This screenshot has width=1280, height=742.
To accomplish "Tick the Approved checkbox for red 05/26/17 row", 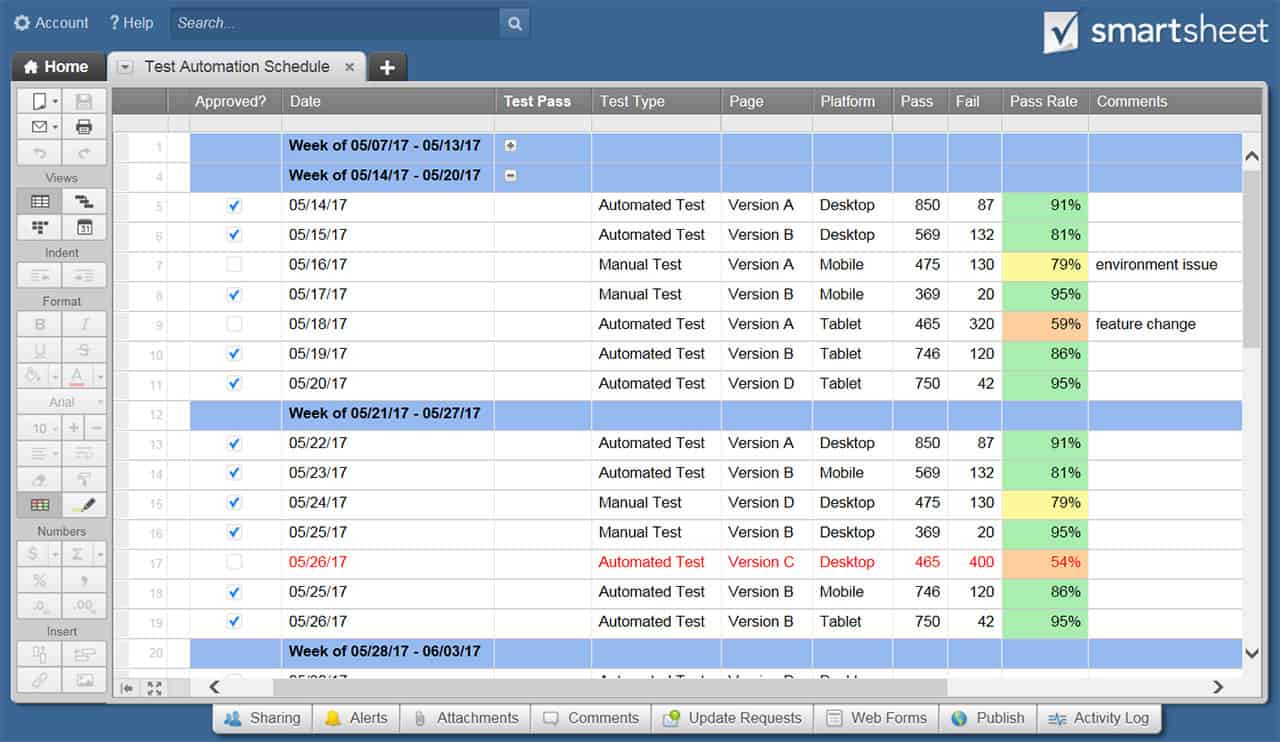I will click(x=234, y=562).
